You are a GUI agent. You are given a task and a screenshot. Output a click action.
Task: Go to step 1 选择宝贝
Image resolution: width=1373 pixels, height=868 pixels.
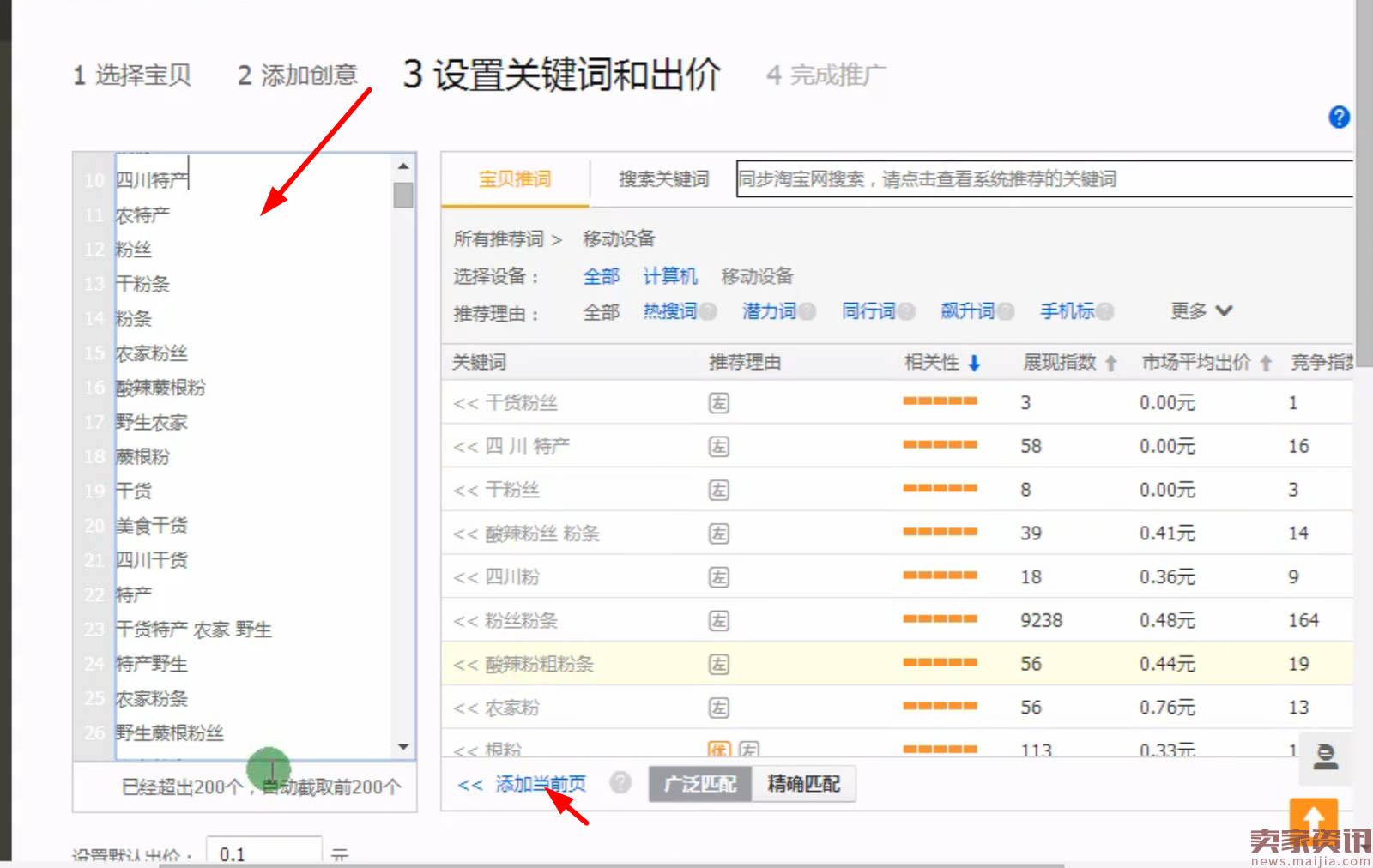point(131,75)
